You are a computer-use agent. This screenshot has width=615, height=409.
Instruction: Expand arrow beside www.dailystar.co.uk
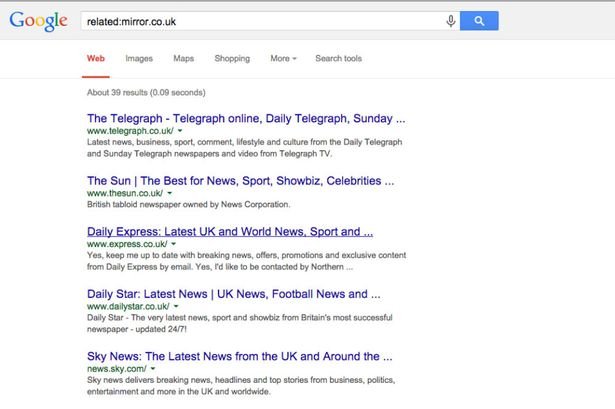174,306
